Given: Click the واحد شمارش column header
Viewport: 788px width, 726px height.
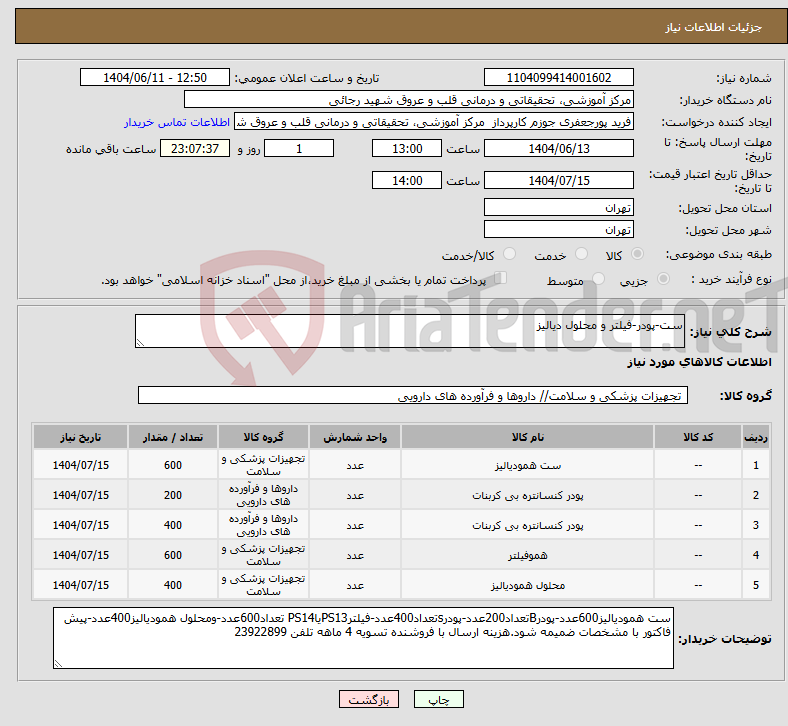Looking at the screenshot, I should point(355,437).
